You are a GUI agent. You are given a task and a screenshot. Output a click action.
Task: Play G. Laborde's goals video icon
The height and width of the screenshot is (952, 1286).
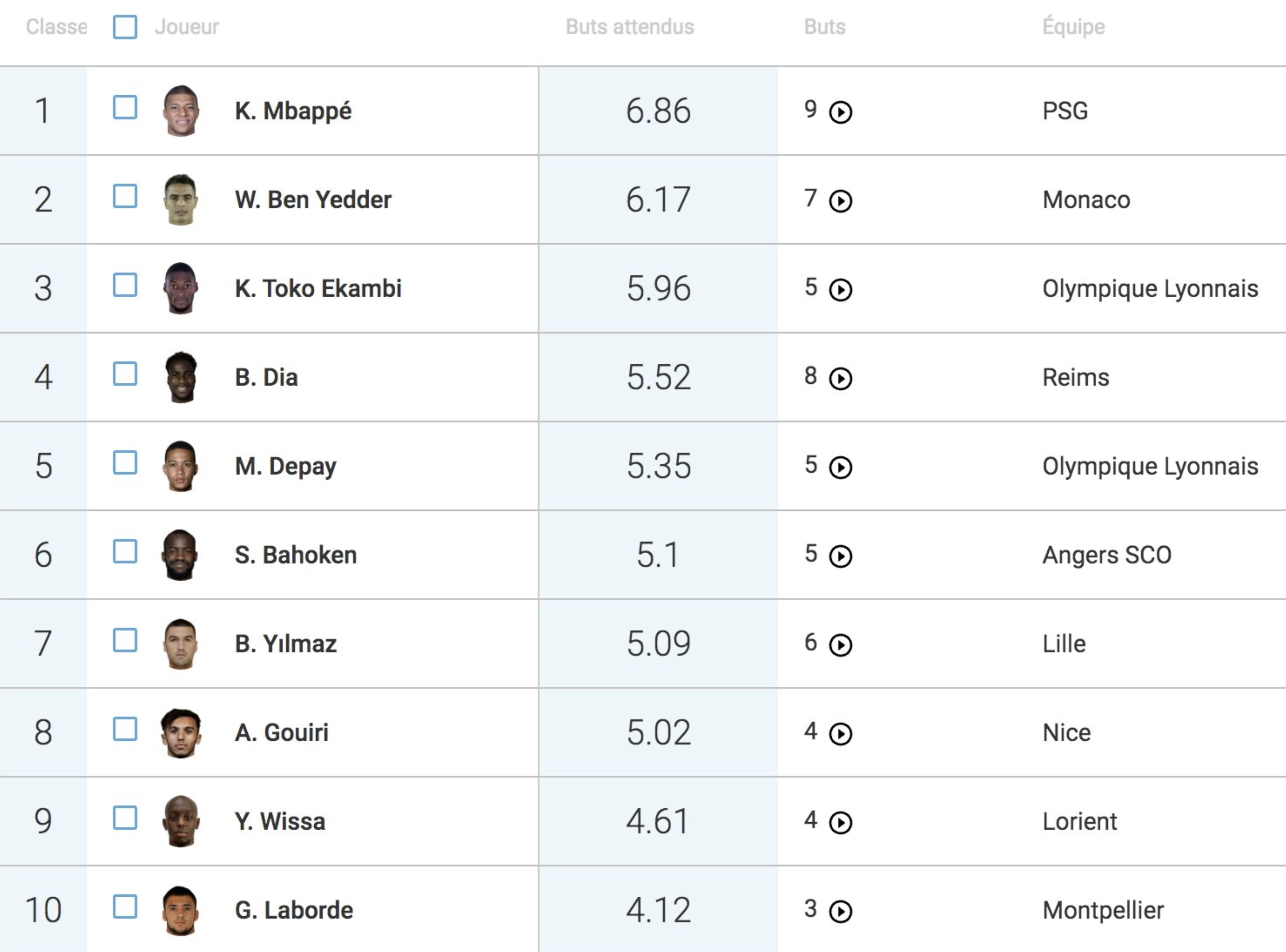[840, 911]
